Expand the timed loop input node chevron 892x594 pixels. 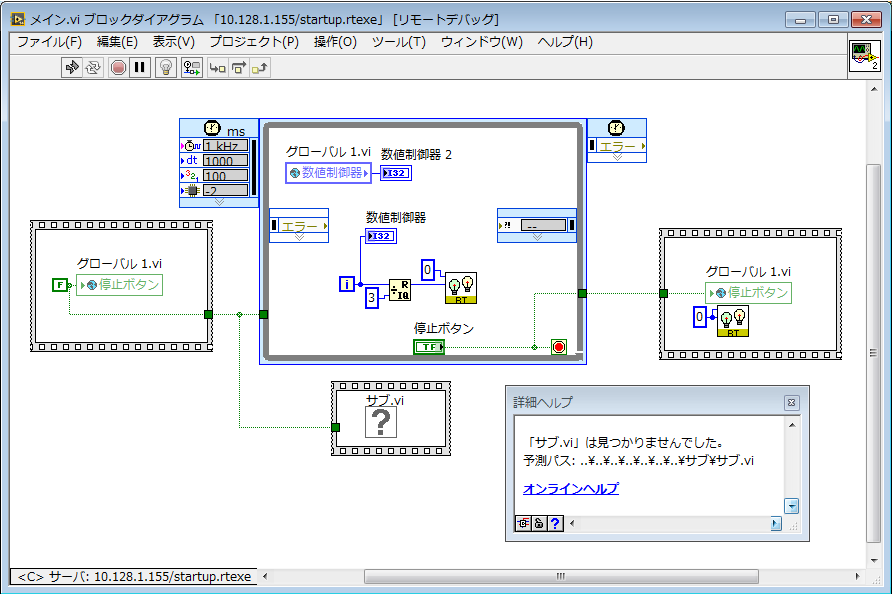click(219, 202)
